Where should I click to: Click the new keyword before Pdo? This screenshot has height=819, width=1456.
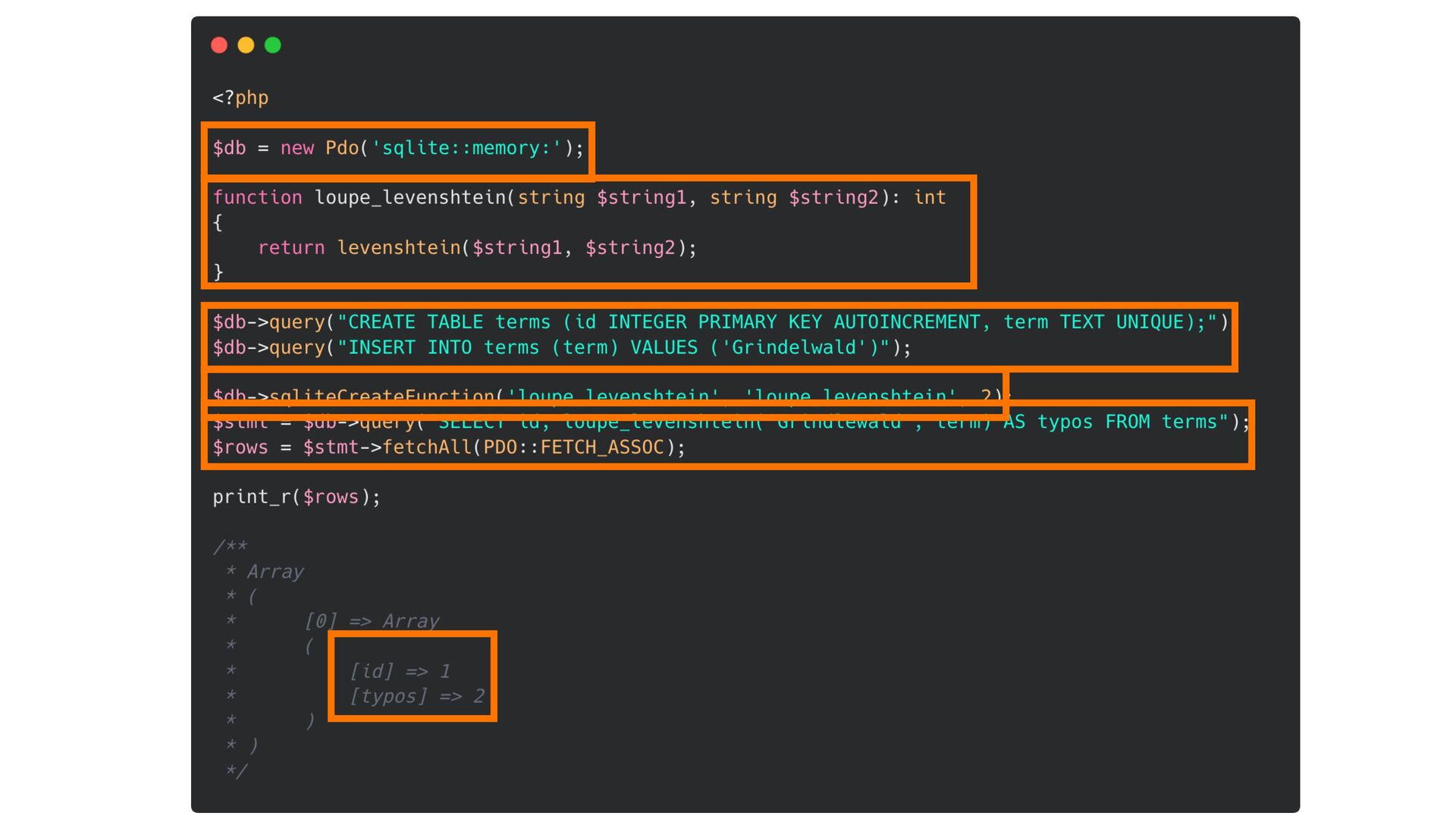(x=297, y=148)
